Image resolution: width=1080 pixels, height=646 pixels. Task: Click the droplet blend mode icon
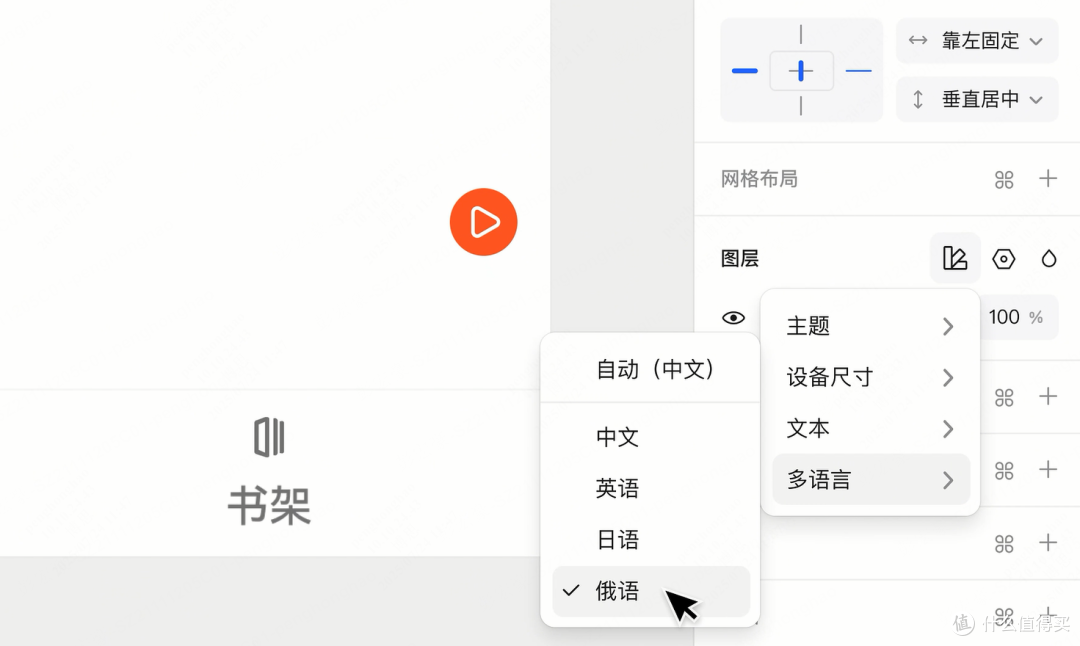pyautogui.click(x=1048, y=259)
